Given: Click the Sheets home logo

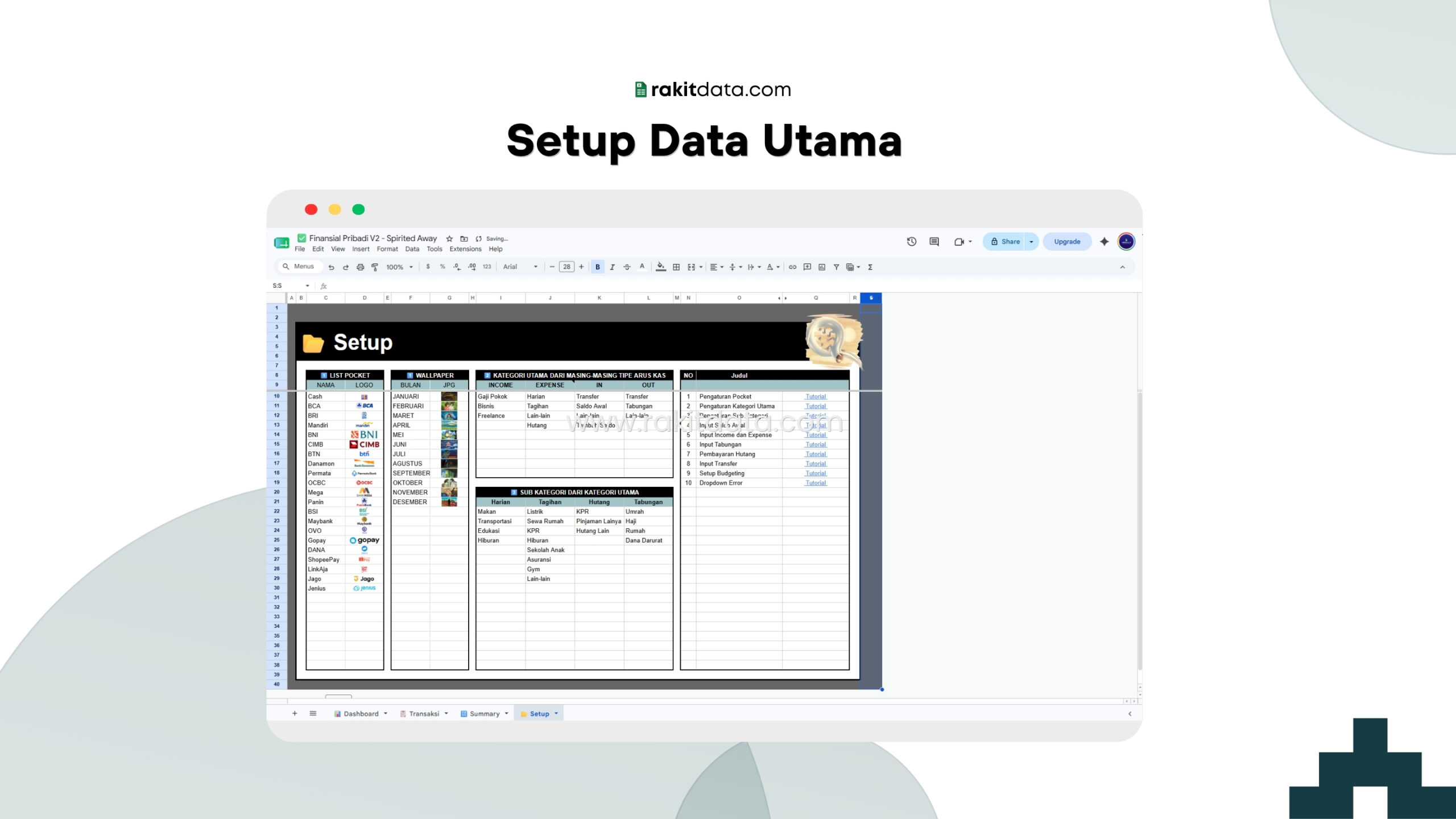Looking at the screenshot, I should point(282,243).
